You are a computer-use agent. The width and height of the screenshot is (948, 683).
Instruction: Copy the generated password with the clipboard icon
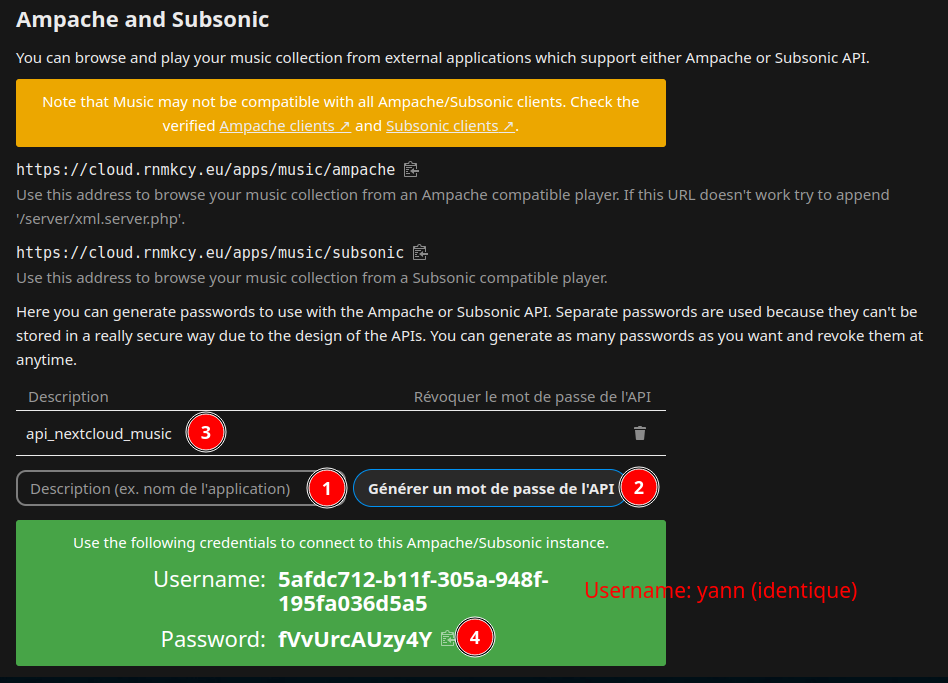pyautogui.click(x=447, y=638)
